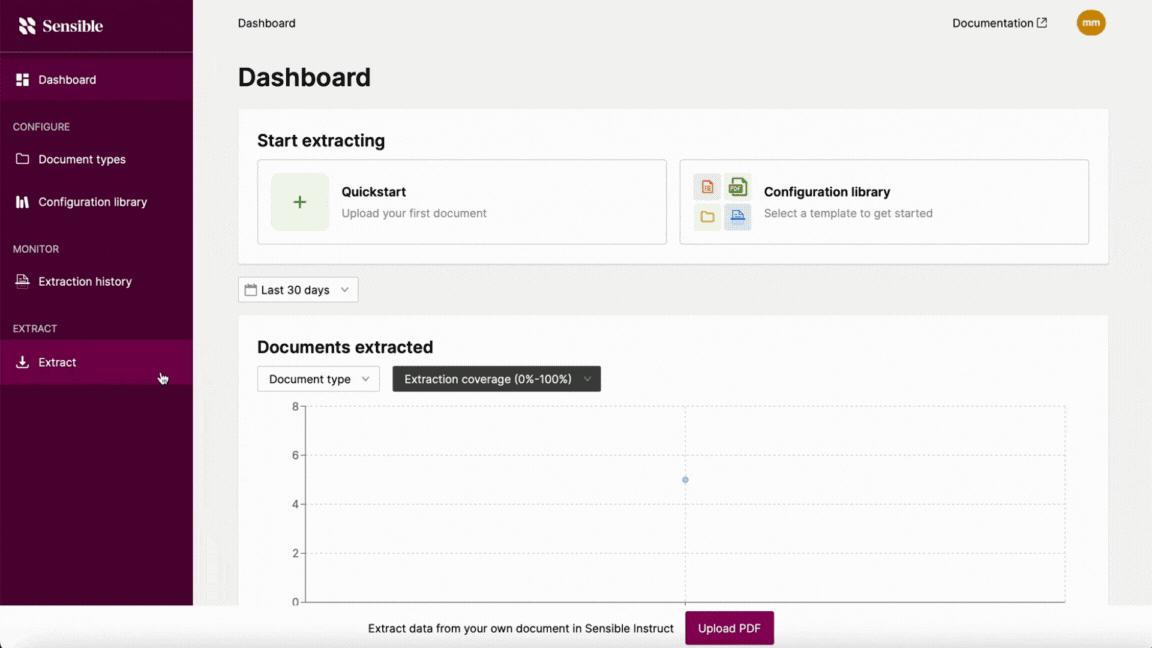Click the Configuration library books icon
This screenshot has width=1152, height=648.
tap(23, 202)
